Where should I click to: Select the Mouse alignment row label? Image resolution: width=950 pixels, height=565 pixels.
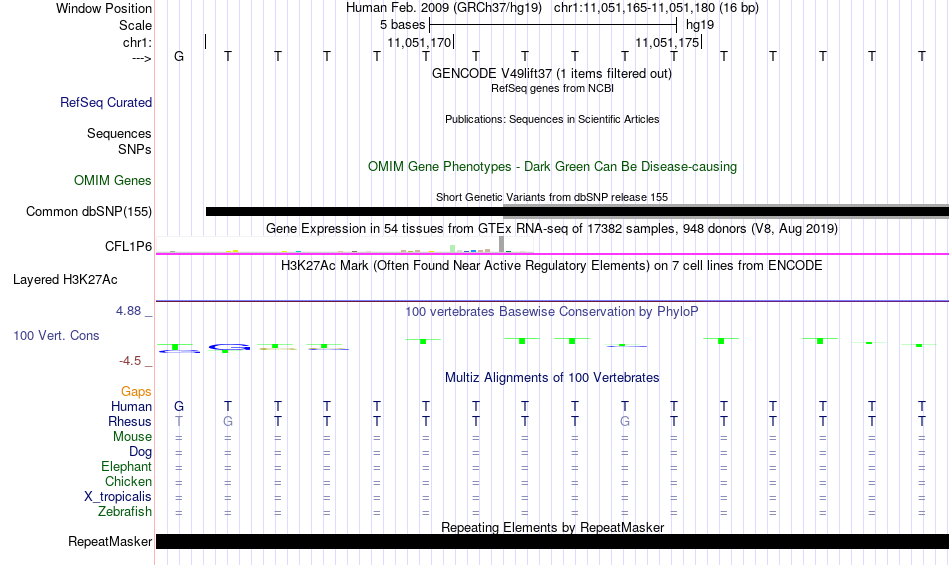coord(133,437)
